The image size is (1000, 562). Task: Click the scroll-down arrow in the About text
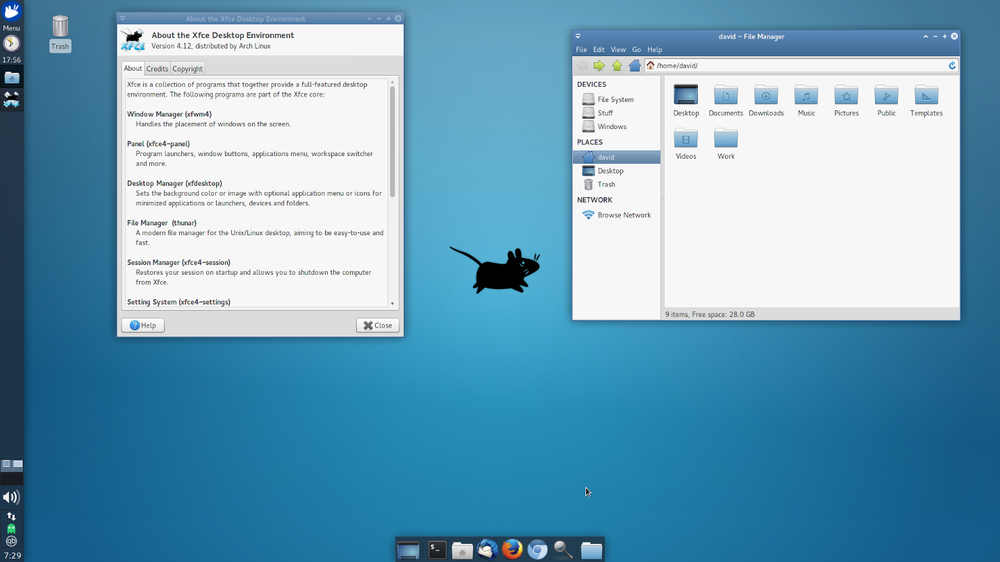click(392, 304)
